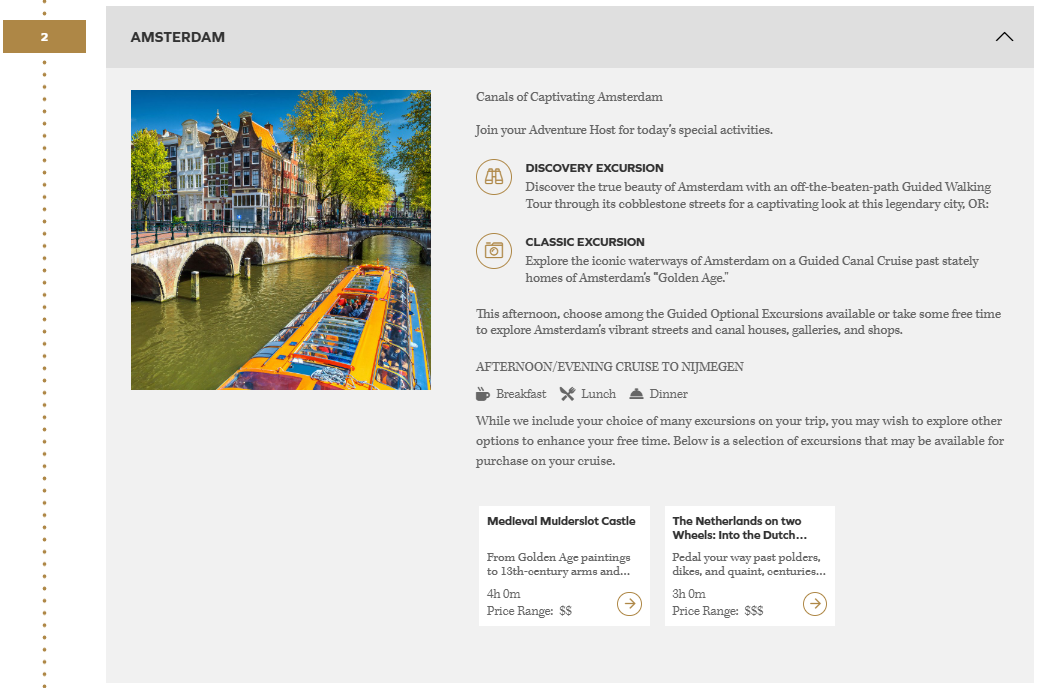The width and height of the screenshot is (1037, 688).
Task: Collapse the Amsterdam section with the chevron
Action: pyautogui.click(x=1004, y=37)
